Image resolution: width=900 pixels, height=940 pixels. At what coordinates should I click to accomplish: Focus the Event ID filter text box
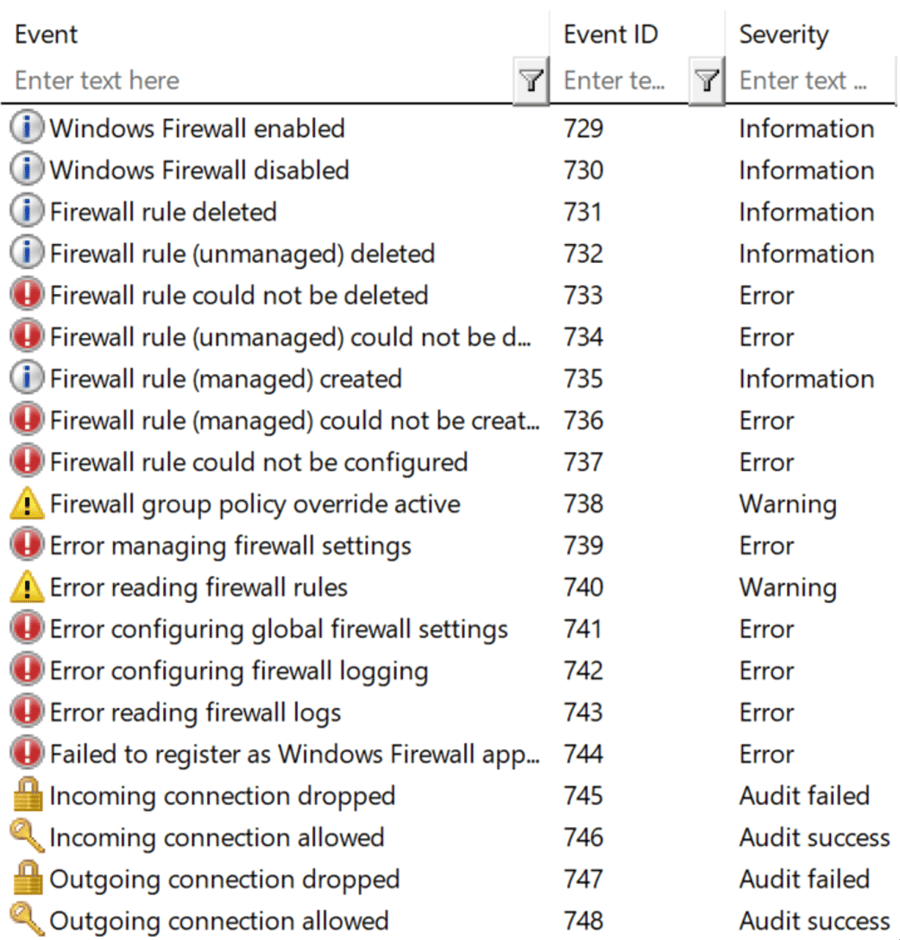pyautogui.click(x=620, y=81)
